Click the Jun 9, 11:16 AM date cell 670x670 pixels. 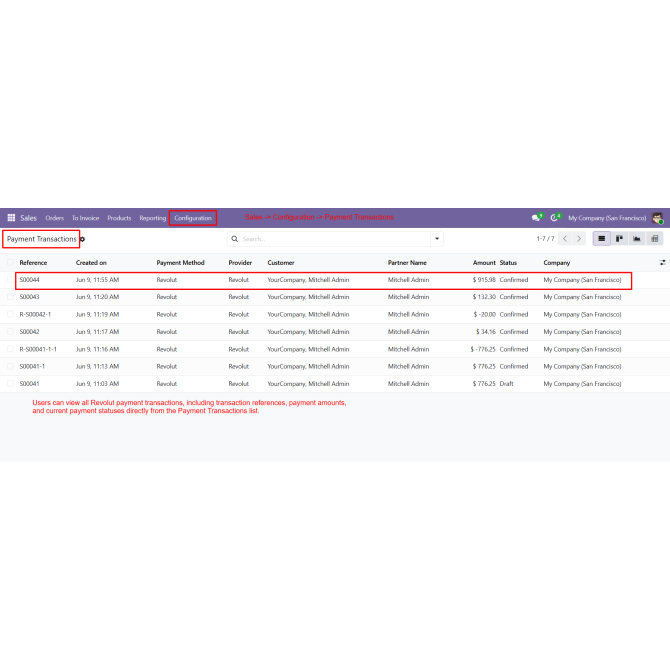(x=97, y=349)
